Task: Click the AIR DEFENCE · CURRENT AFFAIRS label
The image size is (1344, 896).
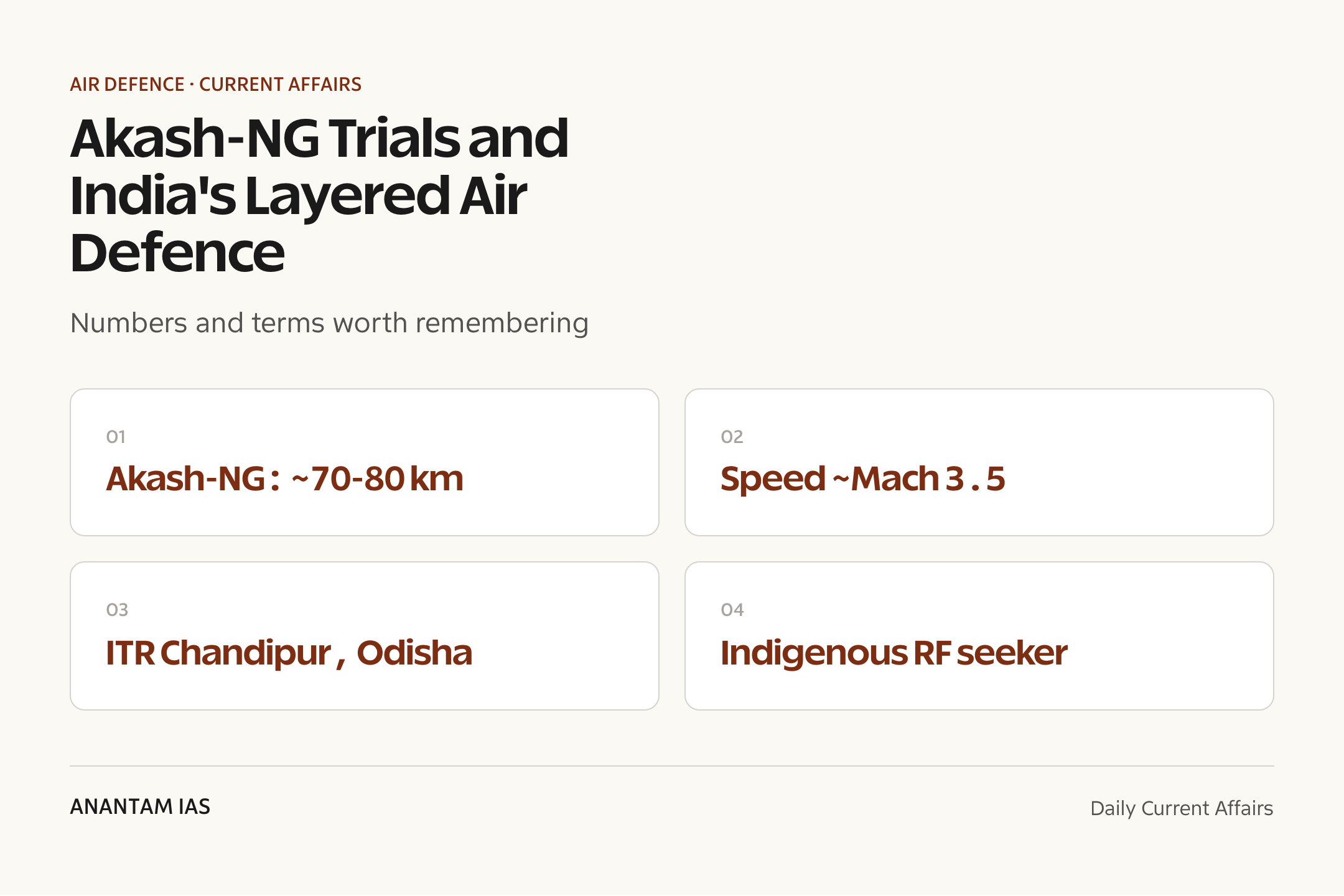Action: 215,85
